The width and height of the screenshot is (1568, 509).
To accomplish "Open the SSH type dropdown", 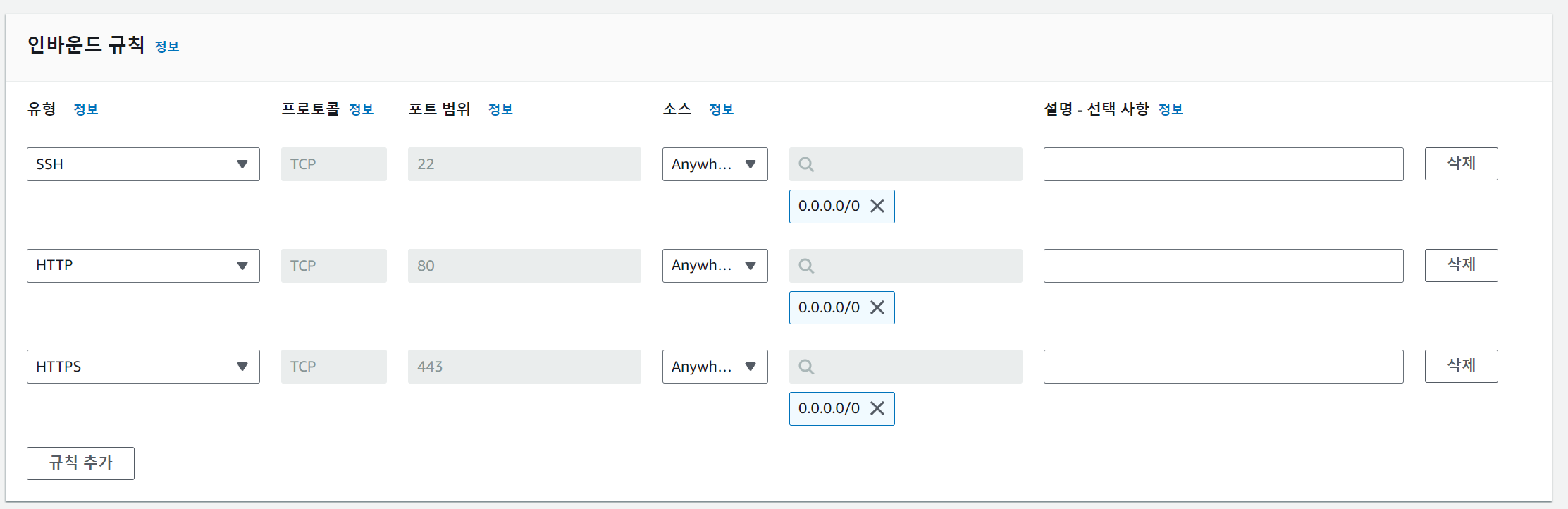I will click(143, 164).
